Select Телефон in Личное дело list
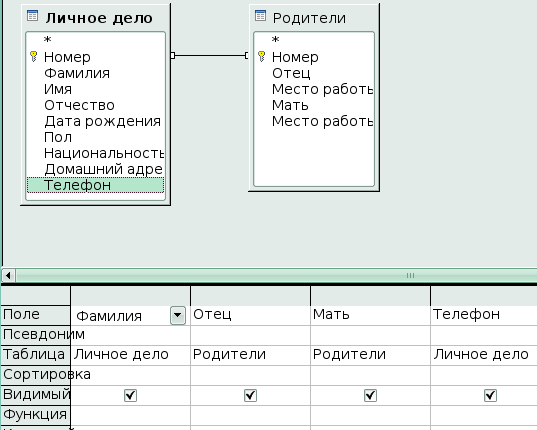This screenshot has width=537, height=430. [96, 185]
